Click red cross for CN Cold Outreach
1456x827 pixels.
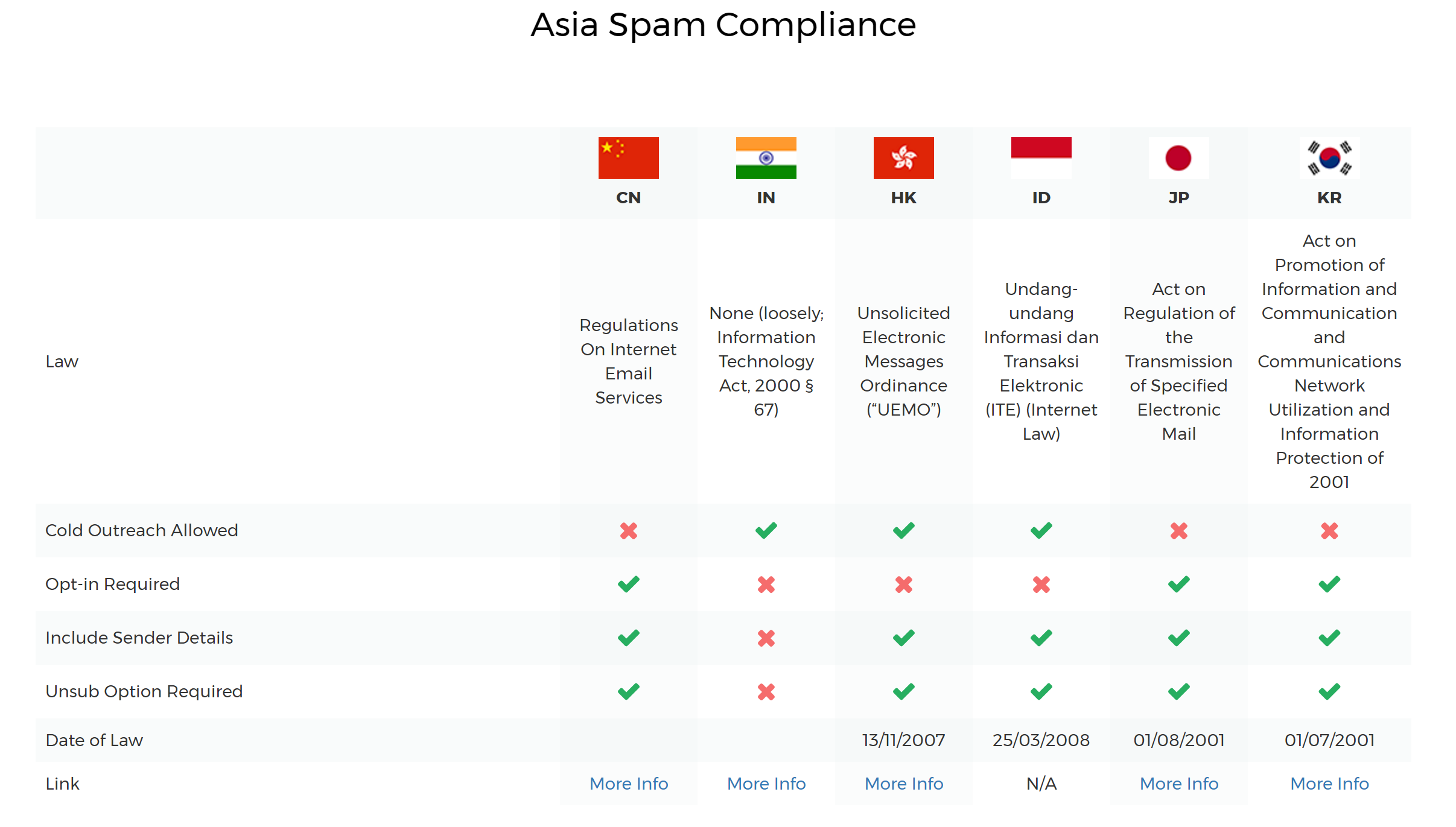point(628,531)
